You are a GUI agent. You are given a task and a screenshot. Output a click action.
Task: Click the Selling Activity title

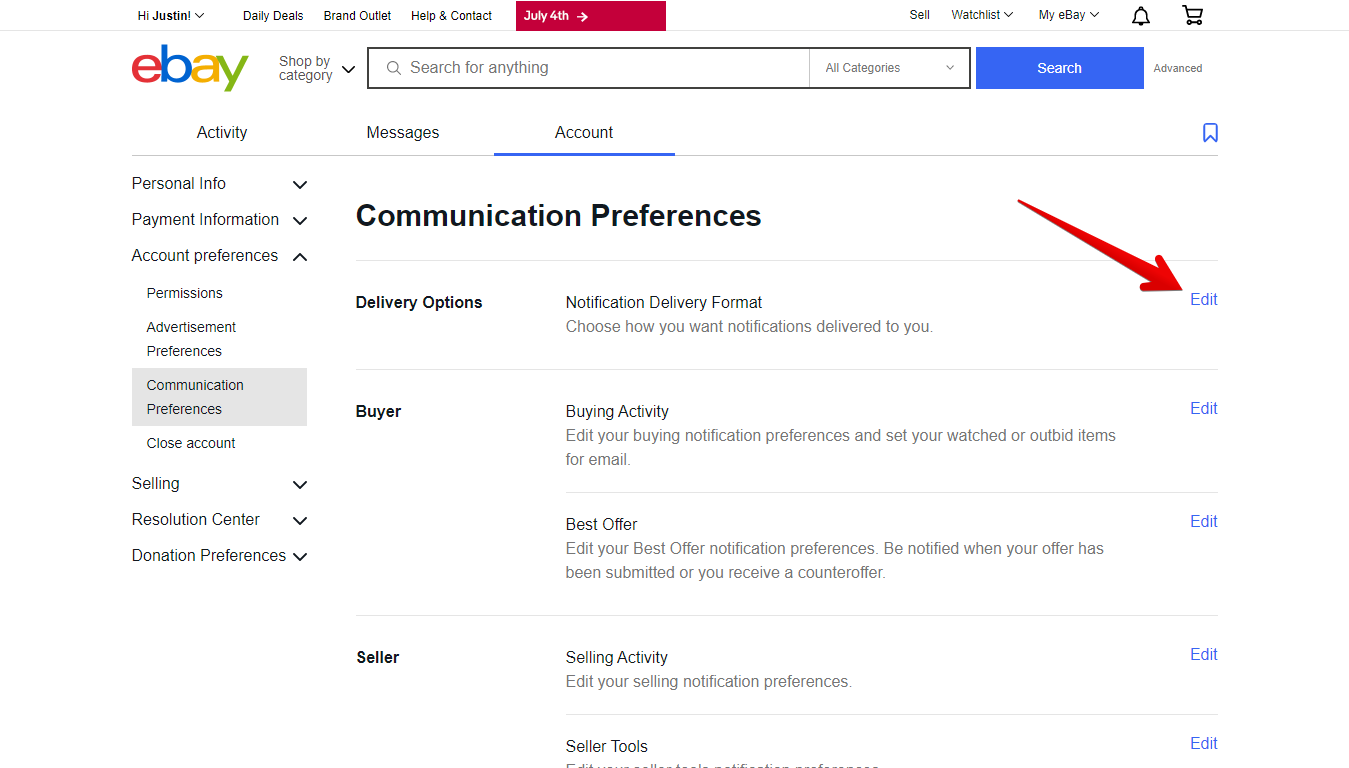coord(617,658)
